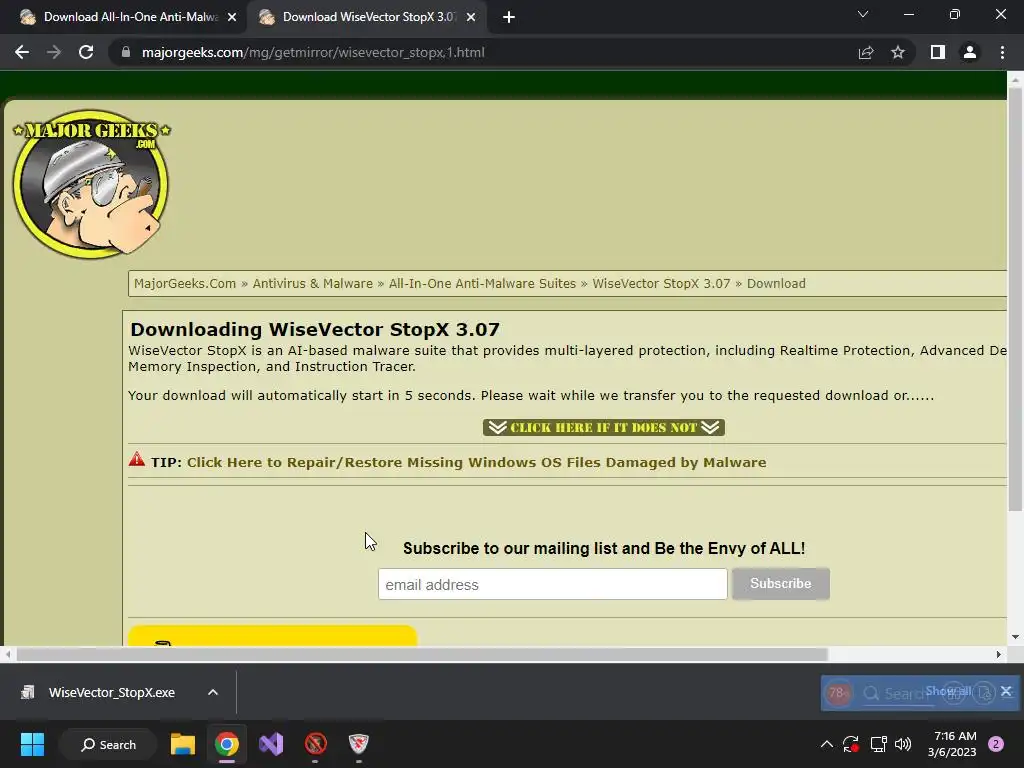Show all downloads
Image resolution: width=1024 pixels, height=768 pixels.
pyautogui.click(x=948, y=691)
